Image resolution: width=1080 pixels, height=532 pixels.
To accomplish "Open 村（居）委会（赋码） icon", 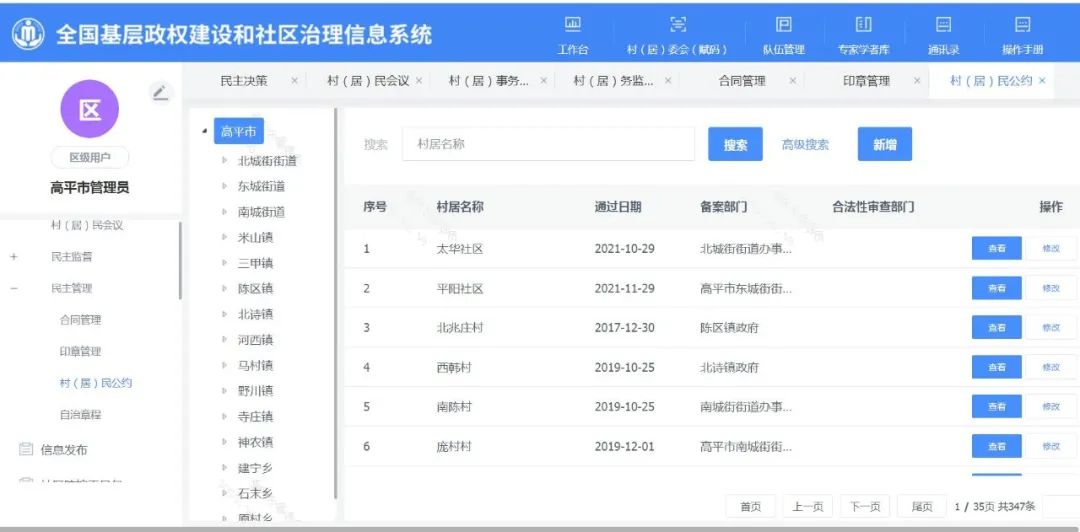I will coord(677,34).
